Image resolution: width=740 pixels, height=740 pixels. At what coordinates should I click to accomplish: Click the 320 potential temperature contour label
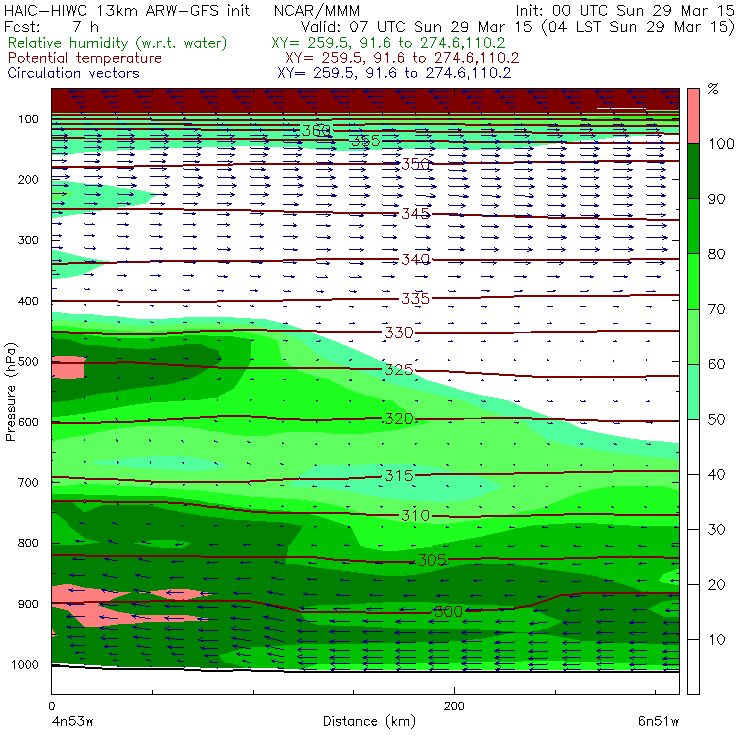click(x=399, y=419)
